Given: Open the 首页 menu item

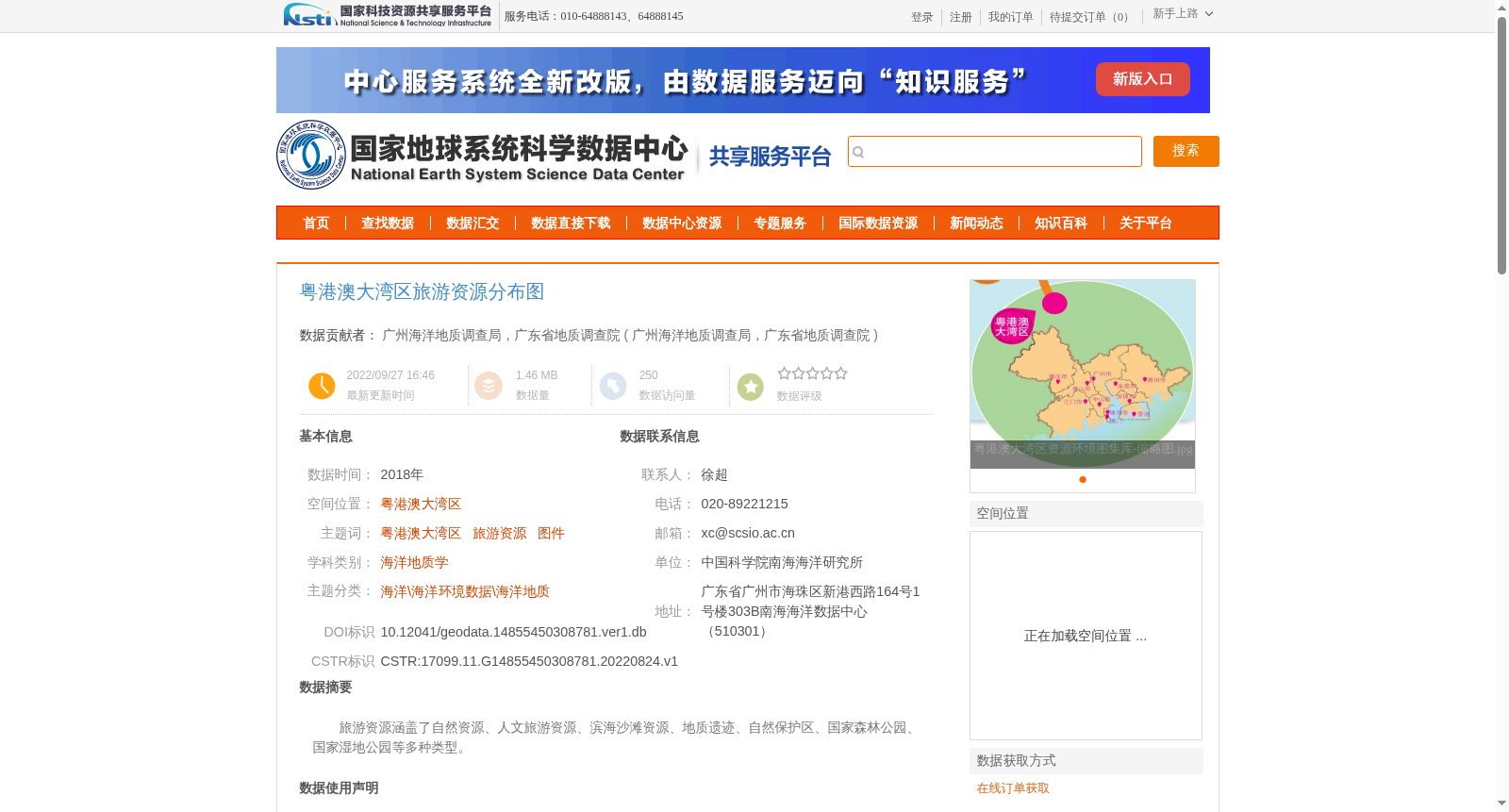Looking at the screenshot, I should [316, 224].
